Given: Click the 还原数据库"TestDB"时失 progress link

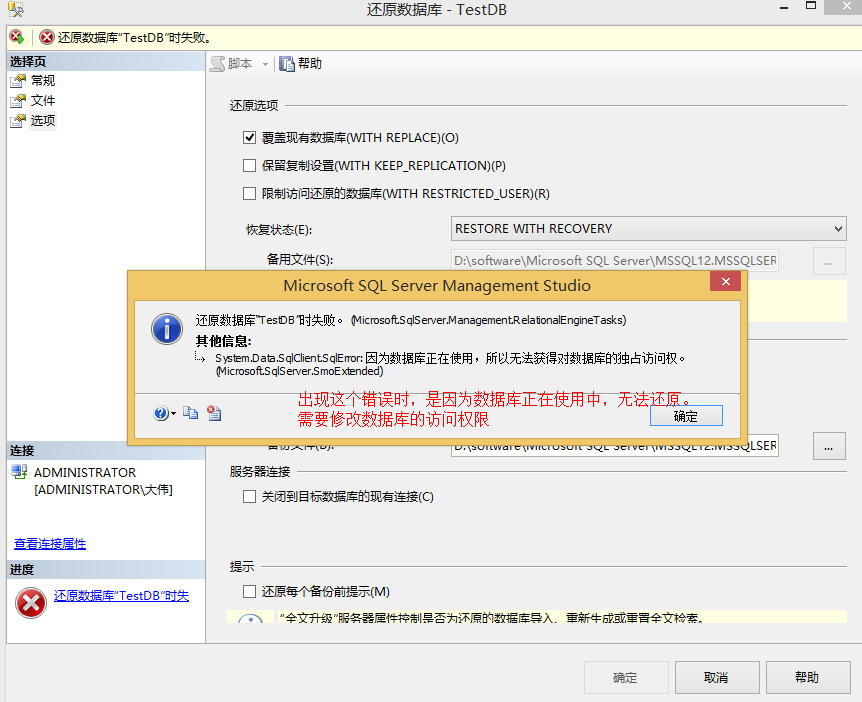Looking at the screenshot, I should click(x=121, y=596).
